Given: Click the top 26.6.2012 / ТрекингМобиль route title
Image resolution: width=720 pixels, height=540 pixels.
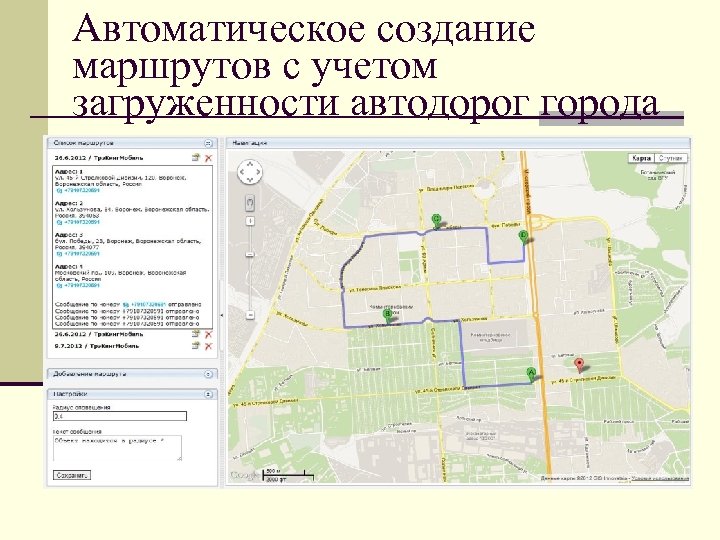Looking at the screenshot, I should point(99,158).
